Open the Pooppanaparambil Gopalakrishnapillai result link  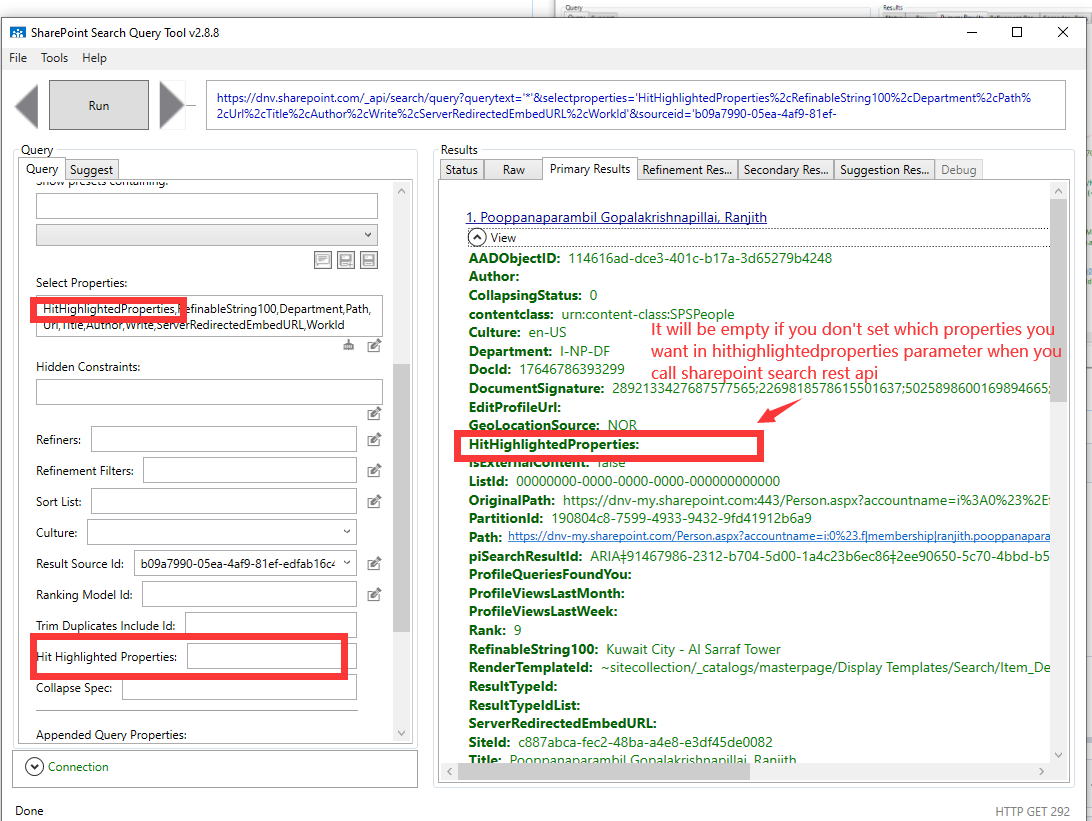613,217
